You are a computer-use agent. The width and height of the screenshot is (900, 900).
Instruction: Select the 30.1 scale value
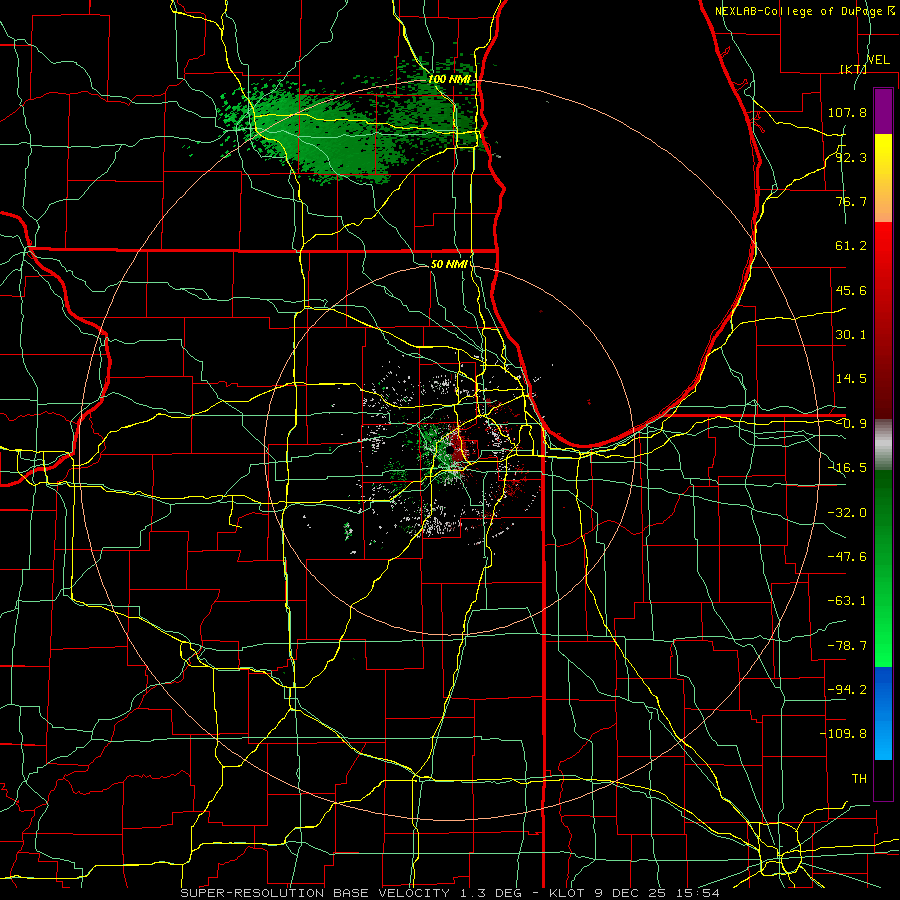coord(851,335)
